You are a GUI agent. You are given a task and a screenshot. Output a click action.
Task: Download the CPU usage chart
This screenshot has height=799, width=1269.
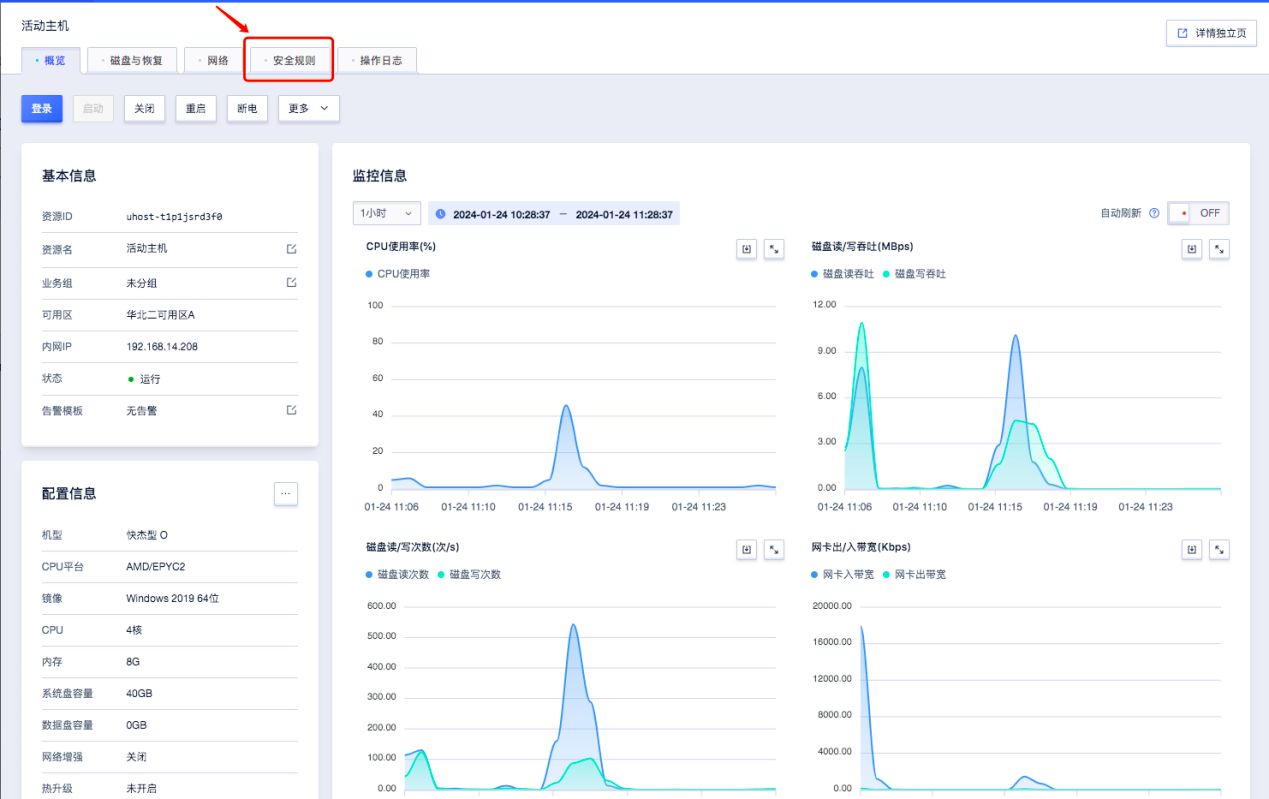[x=746, y=249]
